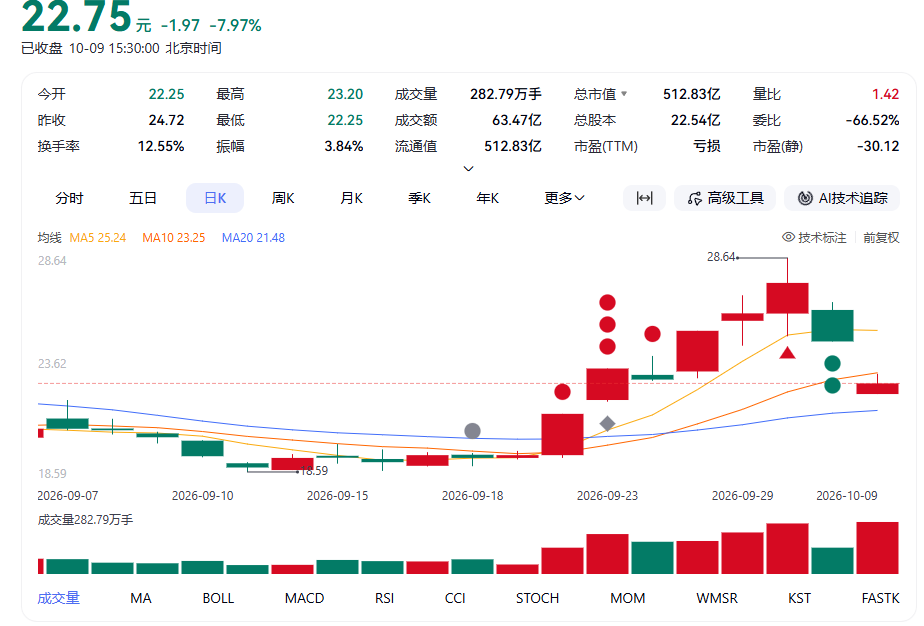The width and height of the screenshot is (924, 626).
Task: Open the 高级工具 advanced tools button
Action: 725,198
